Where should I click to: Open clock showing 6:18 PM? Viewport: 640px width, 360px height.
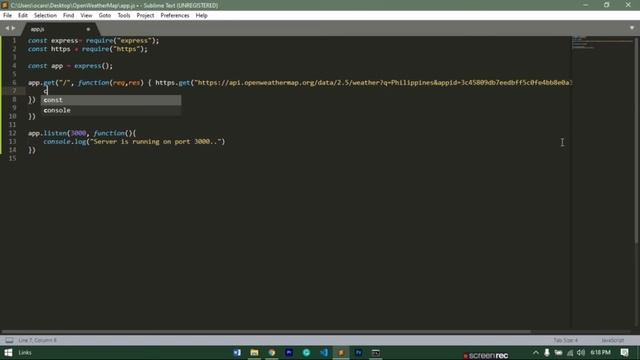(600, 352)
